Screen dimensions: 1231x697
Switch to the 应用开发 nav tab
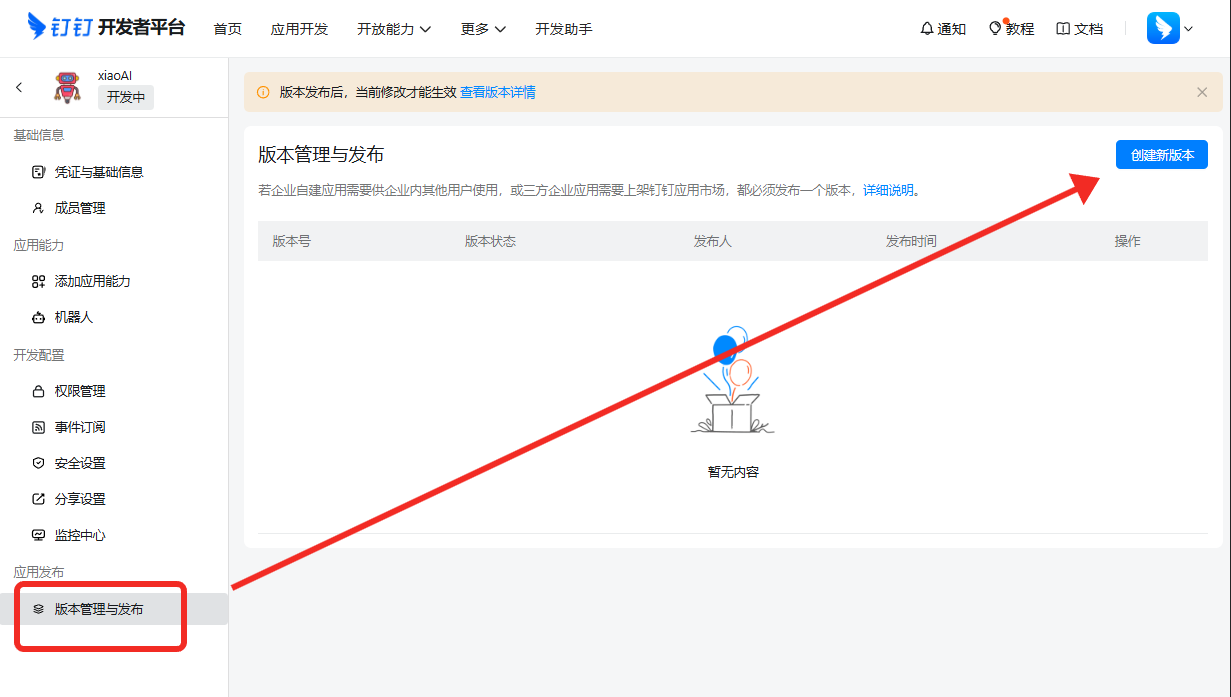click(x=299, y=29)
